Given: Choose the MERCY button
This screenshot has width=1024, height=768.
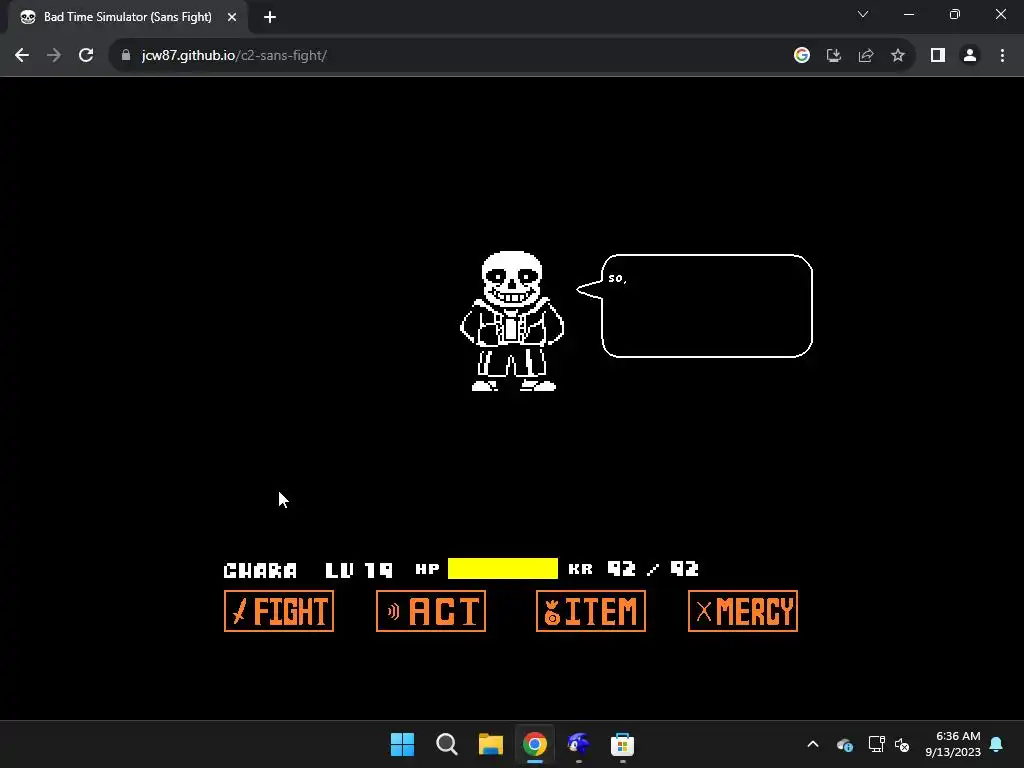Looking at the screenshot, I should coord(743,611).
